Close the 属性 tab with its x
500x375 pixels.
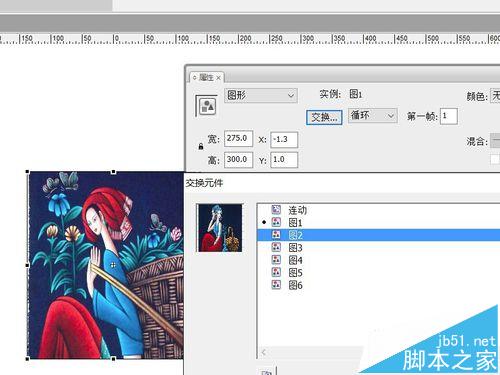pos(218,78)
